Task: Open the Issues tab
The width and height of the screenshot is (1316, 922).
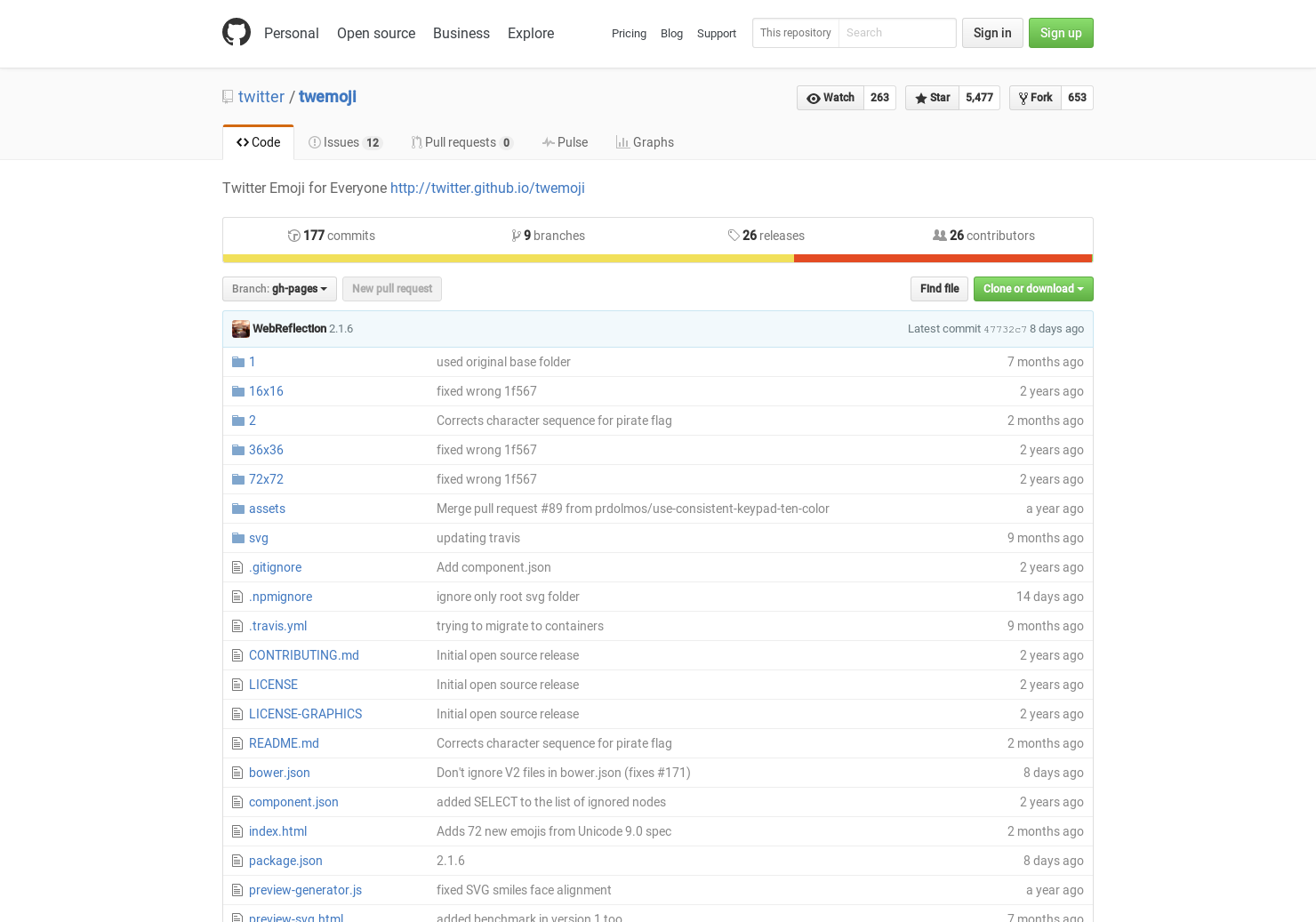Action: [x=345, y=142]
